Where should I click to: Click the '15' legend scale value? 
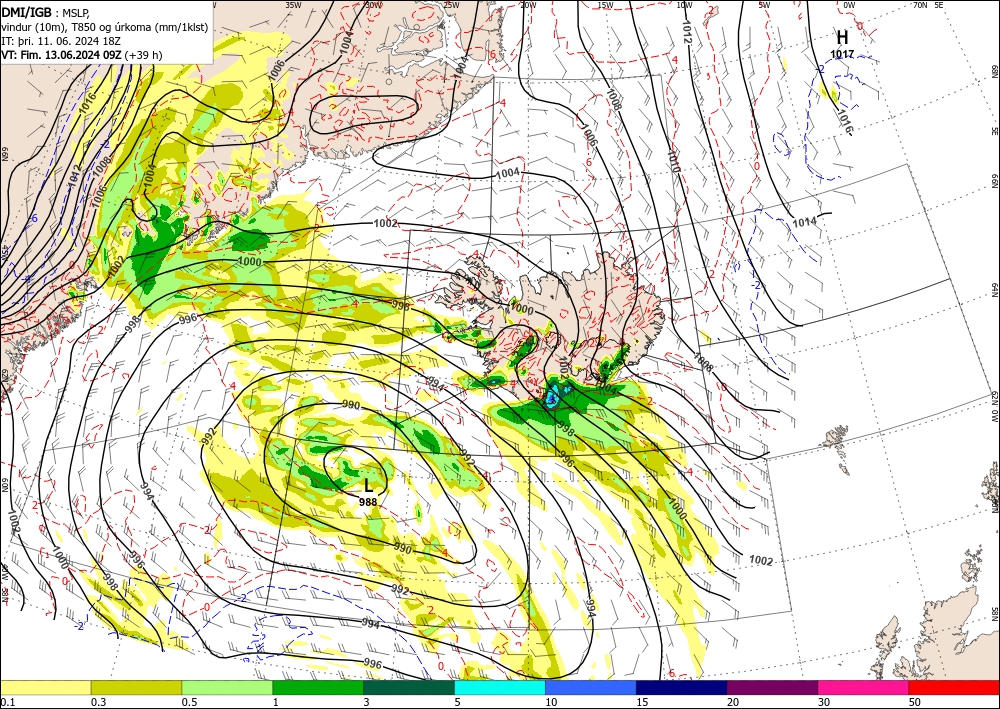pyautogui.click(x=642, y=702)
